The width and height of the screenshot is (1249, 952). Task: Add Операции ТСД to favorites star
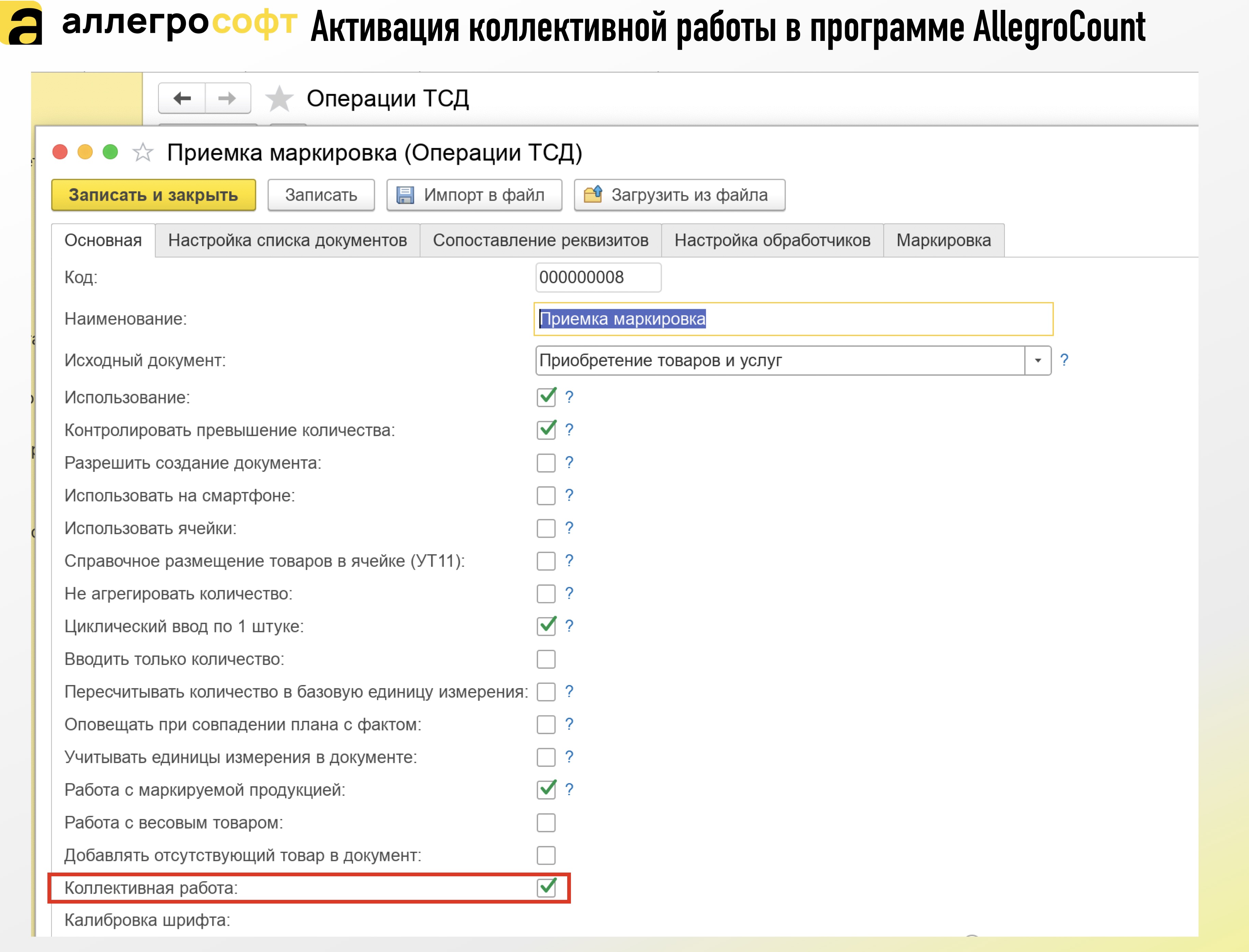click(279, 99)
